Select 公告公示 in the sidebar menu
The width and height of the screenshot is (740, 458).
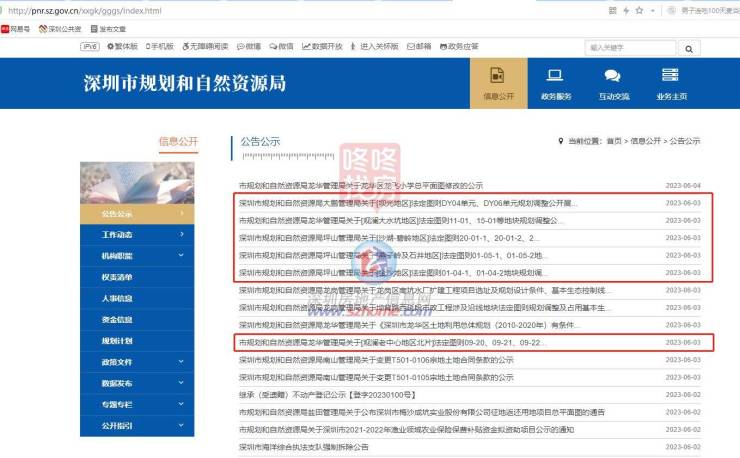pos(136,214)
